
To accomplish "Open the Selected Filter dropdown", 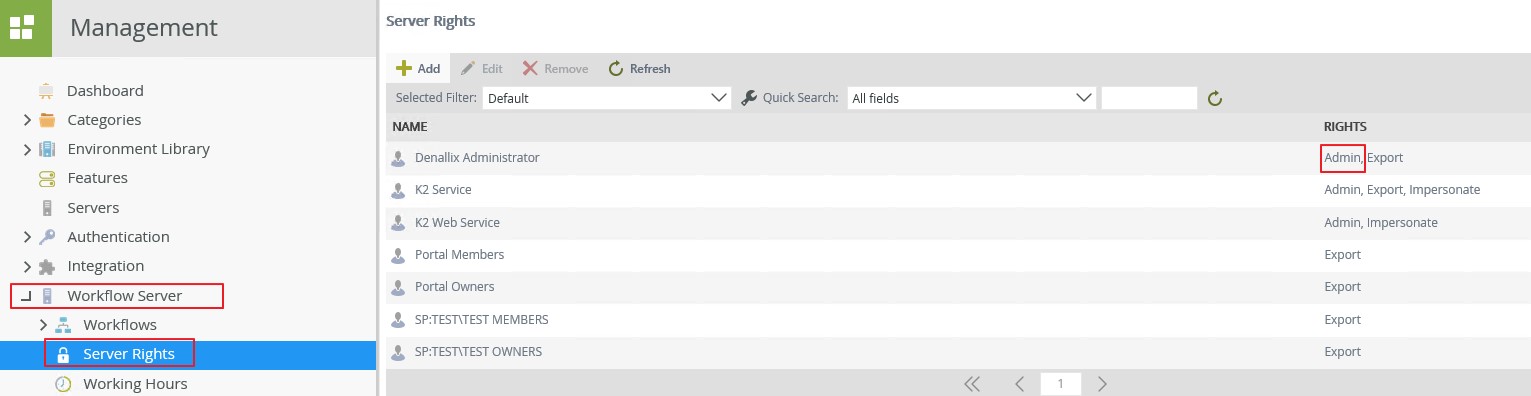I will [607, 98].
